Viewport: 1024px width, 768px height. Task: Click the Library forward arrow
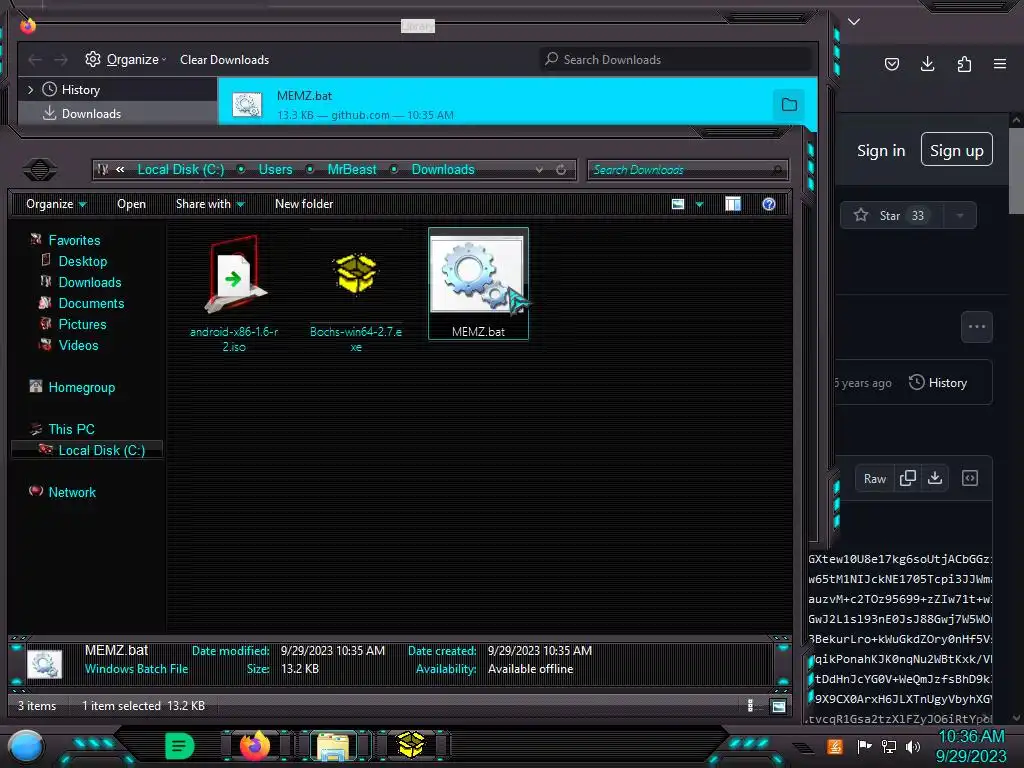[61, 60]
